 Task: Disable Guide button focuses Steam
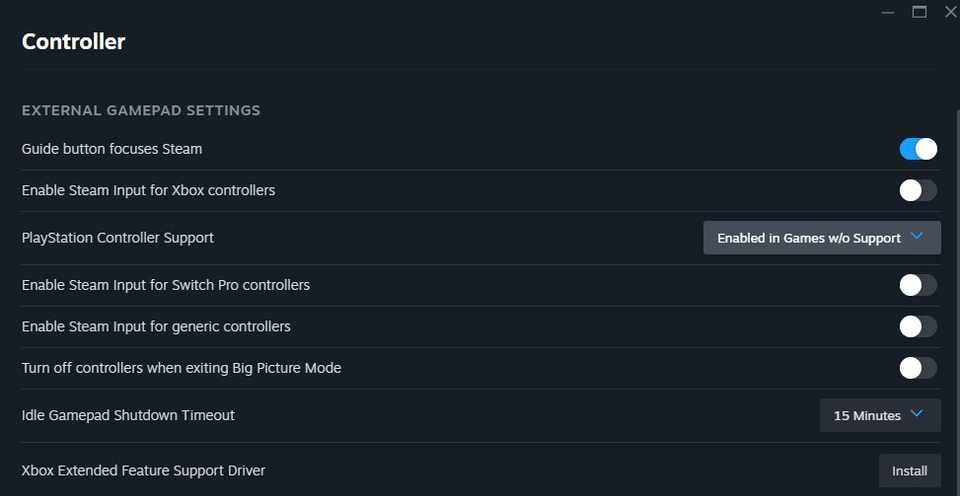point(918,149)
